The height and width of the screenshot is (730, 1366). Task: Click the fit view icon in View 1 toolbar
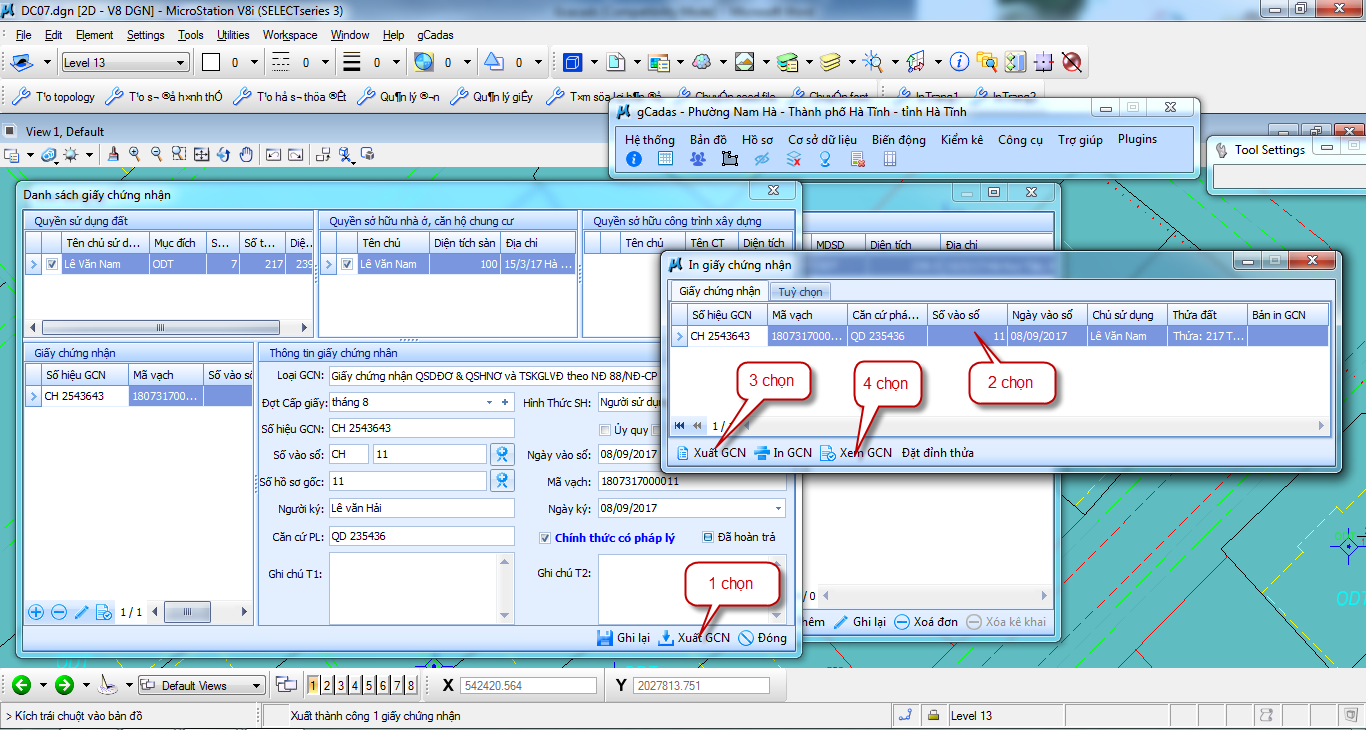[x=201, y=154]
